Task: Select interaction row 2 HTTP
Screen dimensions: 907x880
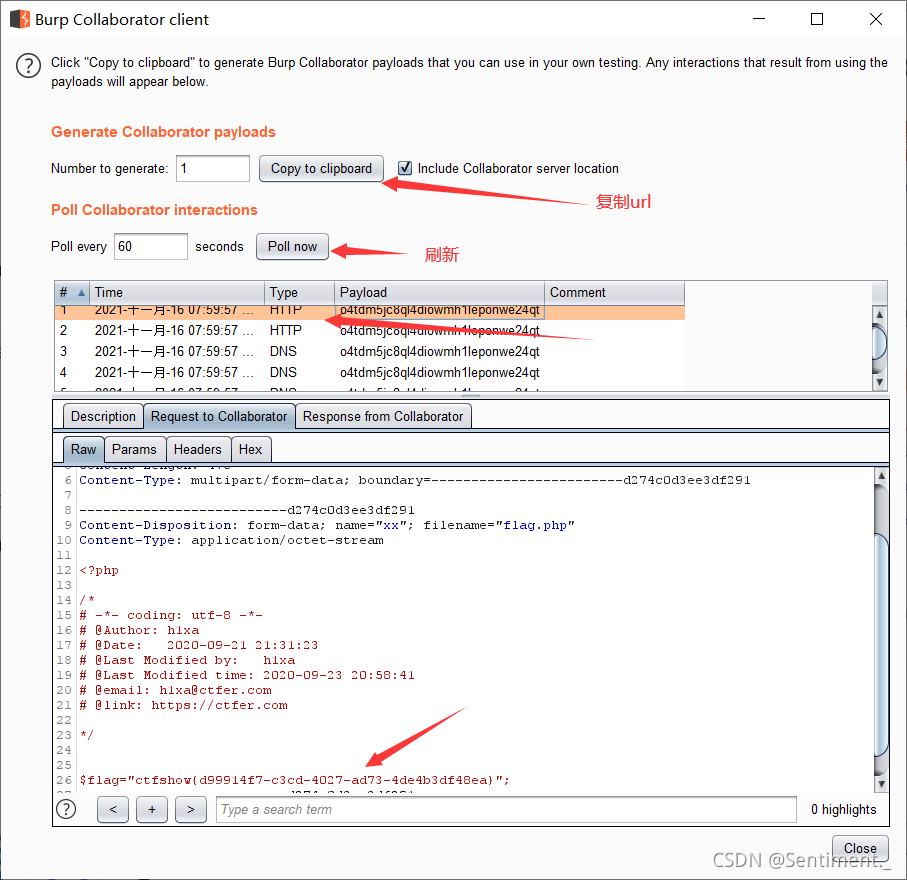Action: click(370, 330)
